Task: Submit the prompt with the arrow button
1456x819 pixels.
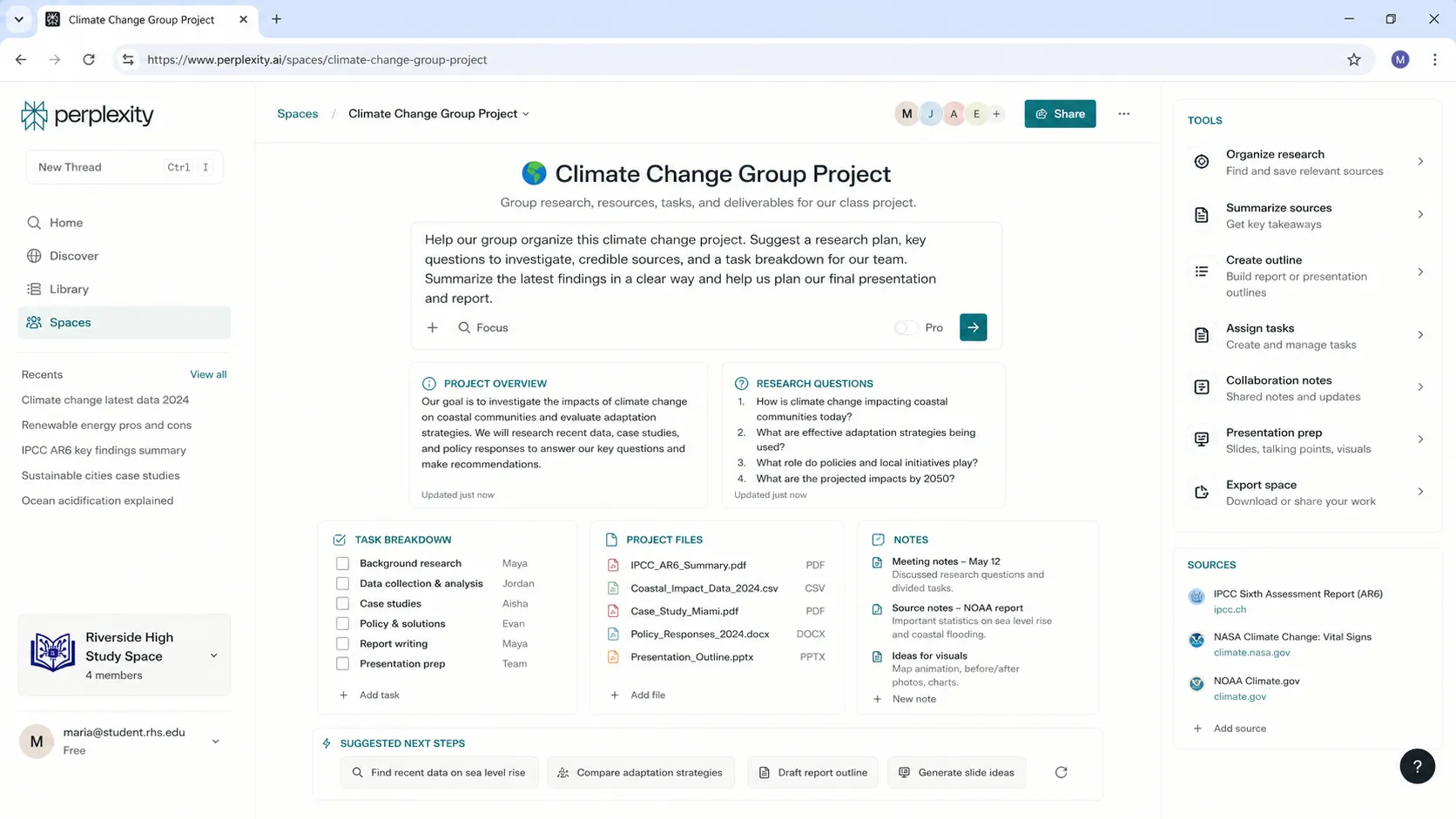Action: 973,327
